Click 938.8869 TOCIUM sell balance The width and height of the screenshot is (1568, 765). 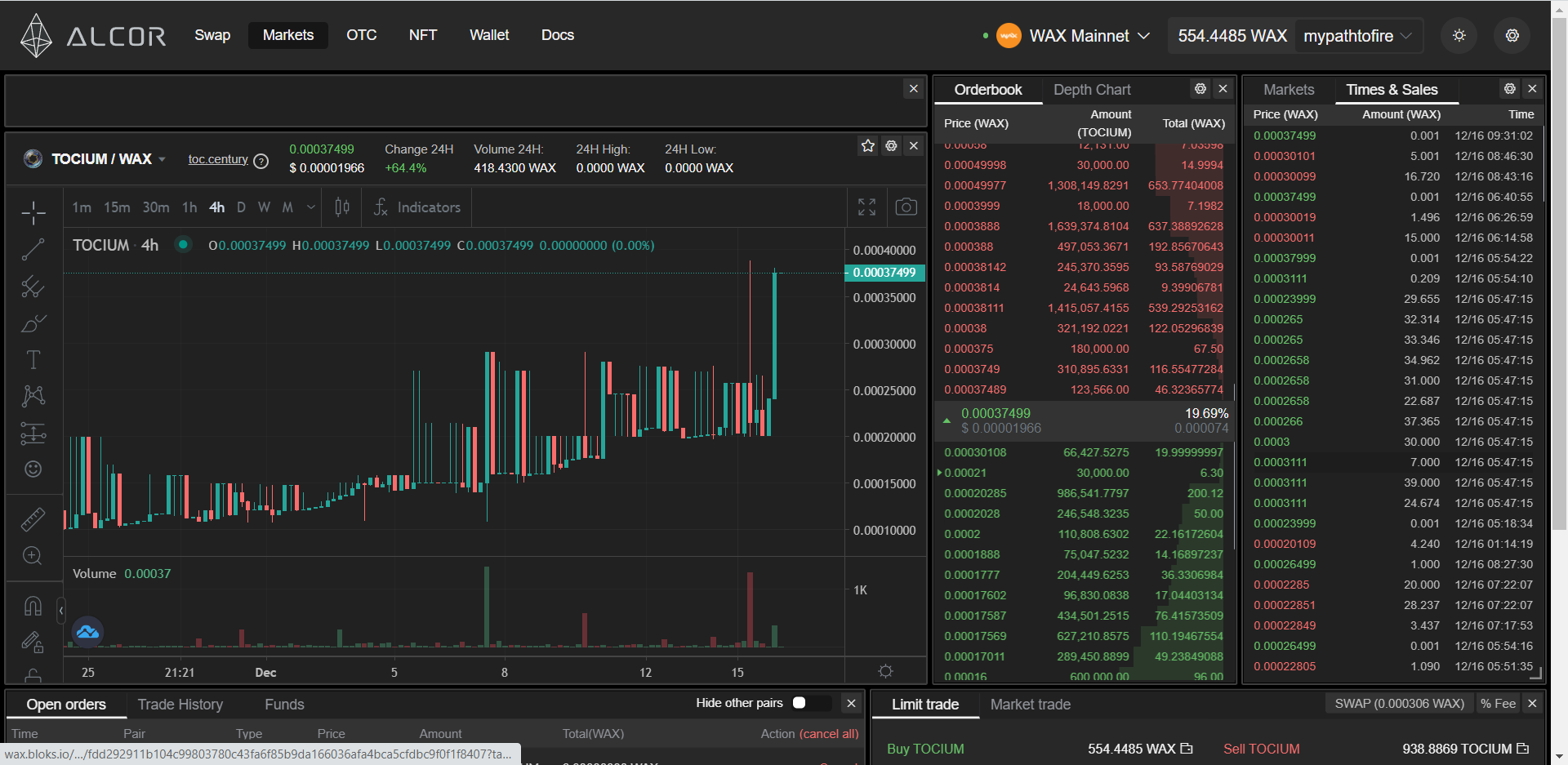pyautogui.click(x=1465, y=749)
